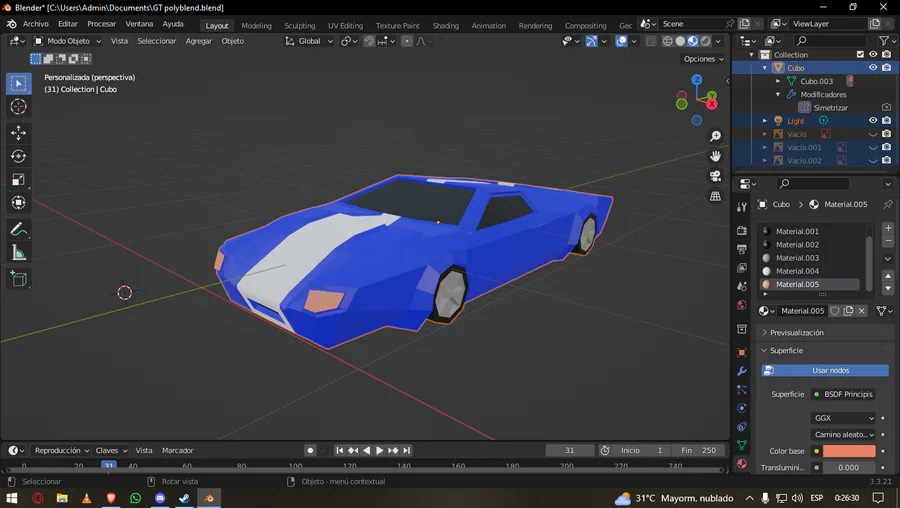Toggle camera view icon
Image resolution: width=900 pixels, height=508 pixels.
(715, 176)
